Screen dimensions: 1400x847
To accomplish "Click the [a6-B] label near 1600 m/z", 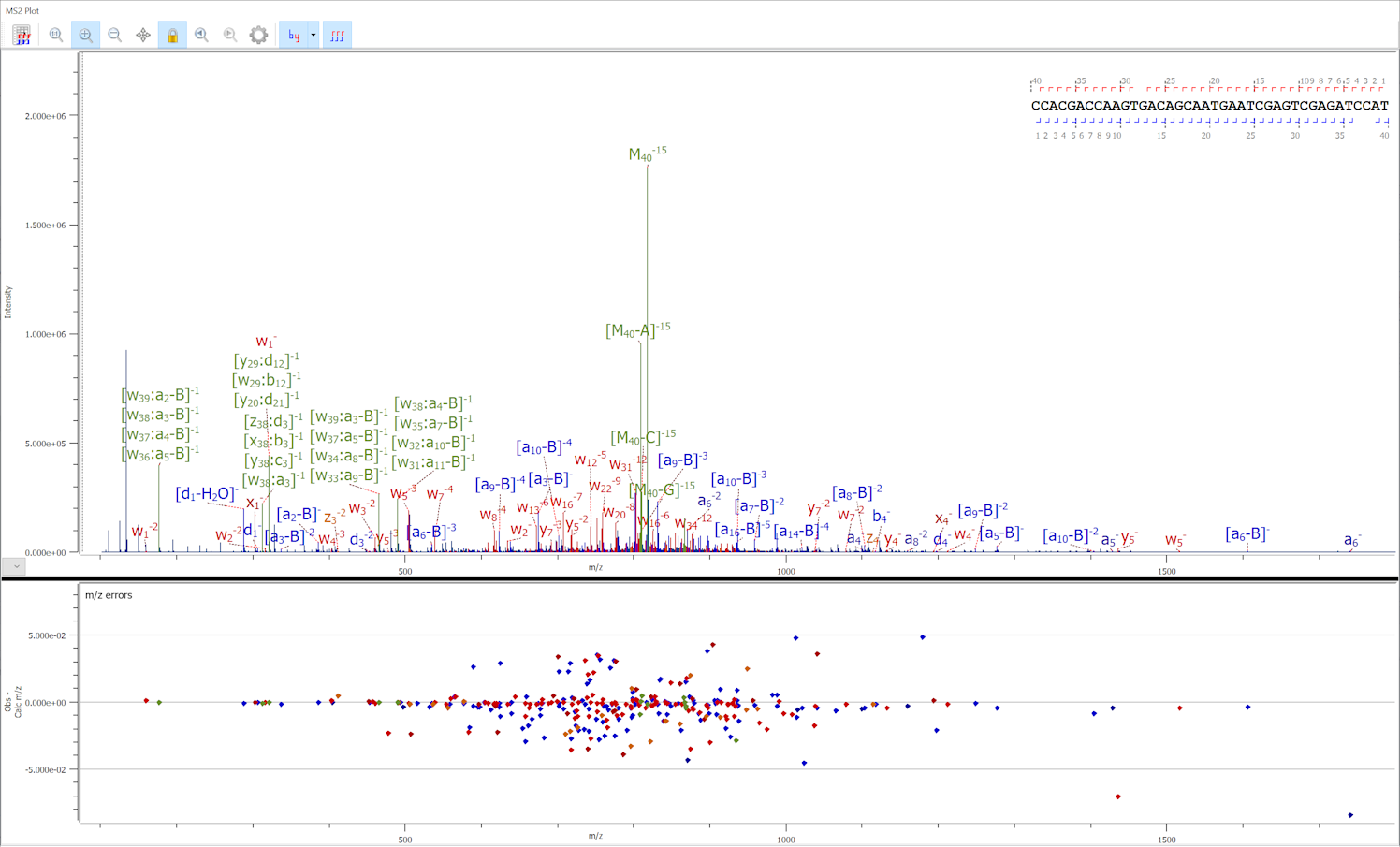I will point(1247,534).
